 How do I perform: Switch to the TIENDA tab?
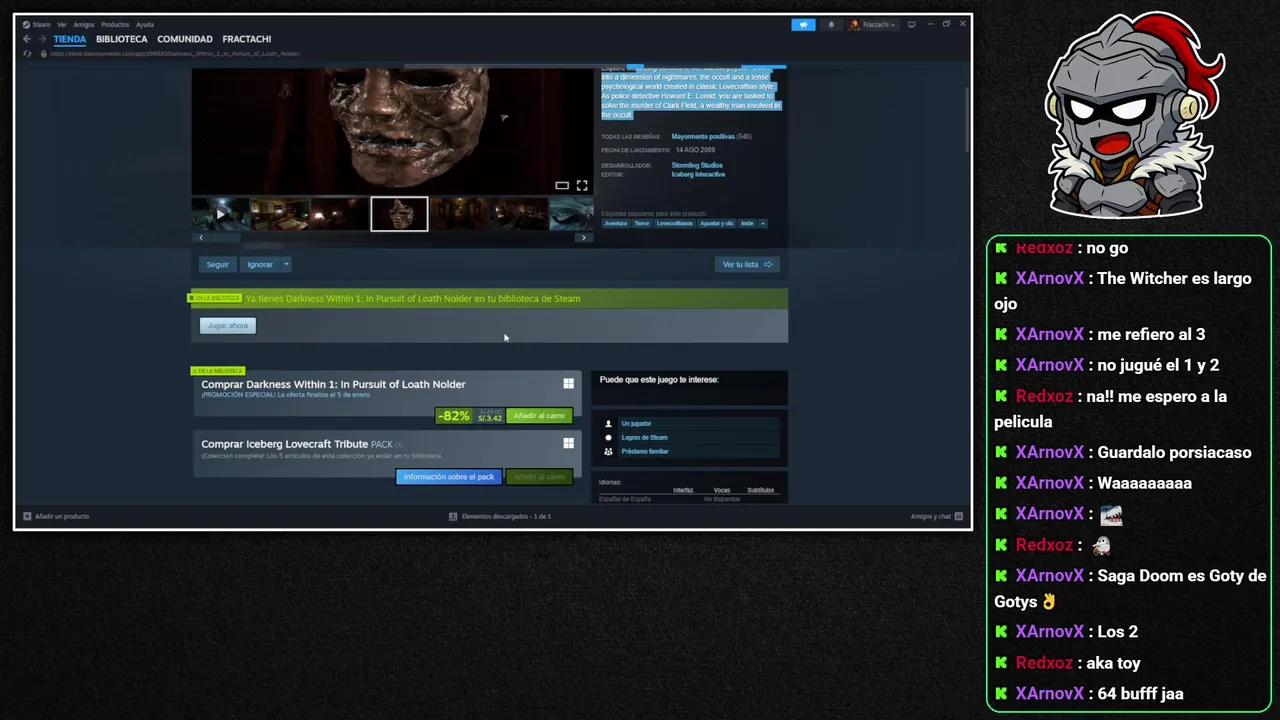tap(70, 39)
